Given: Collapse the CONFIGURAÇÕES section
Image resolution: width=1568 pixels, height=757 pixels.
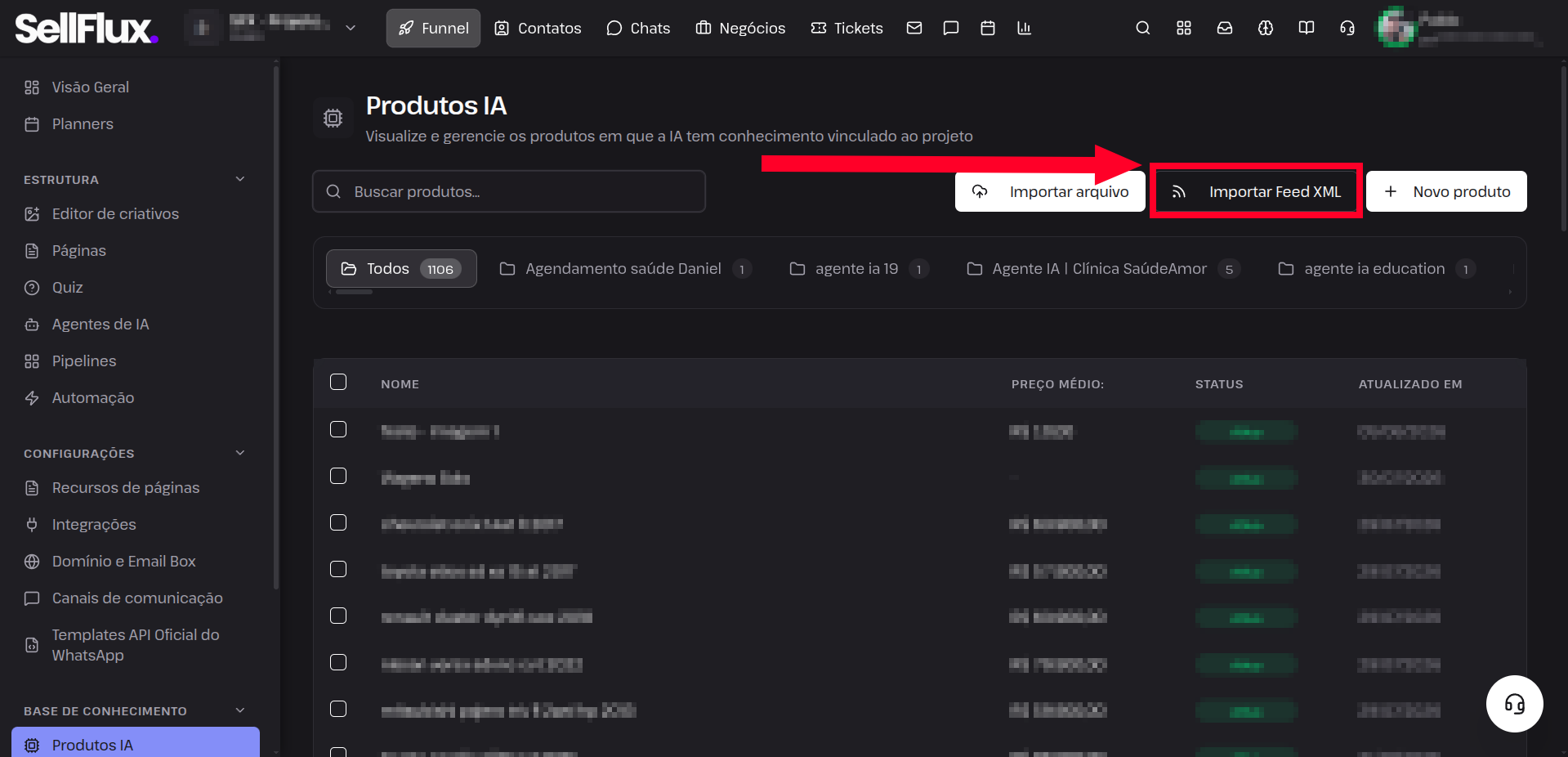Looking at the screenshot, I should 240,453.
